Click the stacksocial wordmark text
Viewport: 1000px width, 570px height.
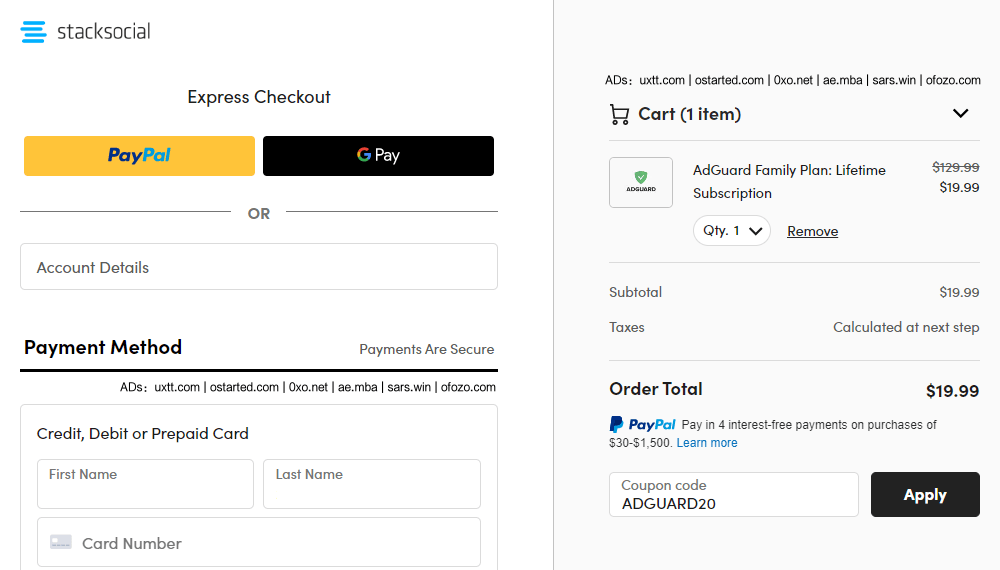[x=104, y=32]
